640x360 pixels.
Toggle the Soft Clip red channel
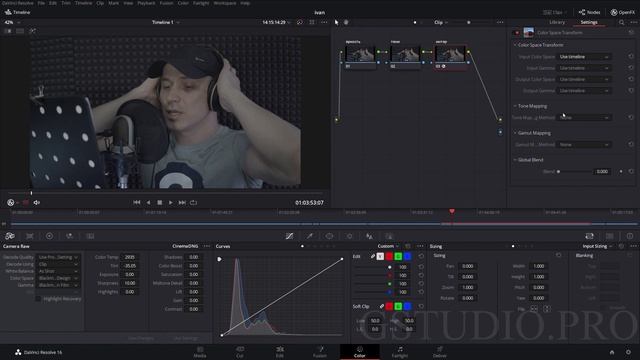pyautogui.click(x=389, y=306)
